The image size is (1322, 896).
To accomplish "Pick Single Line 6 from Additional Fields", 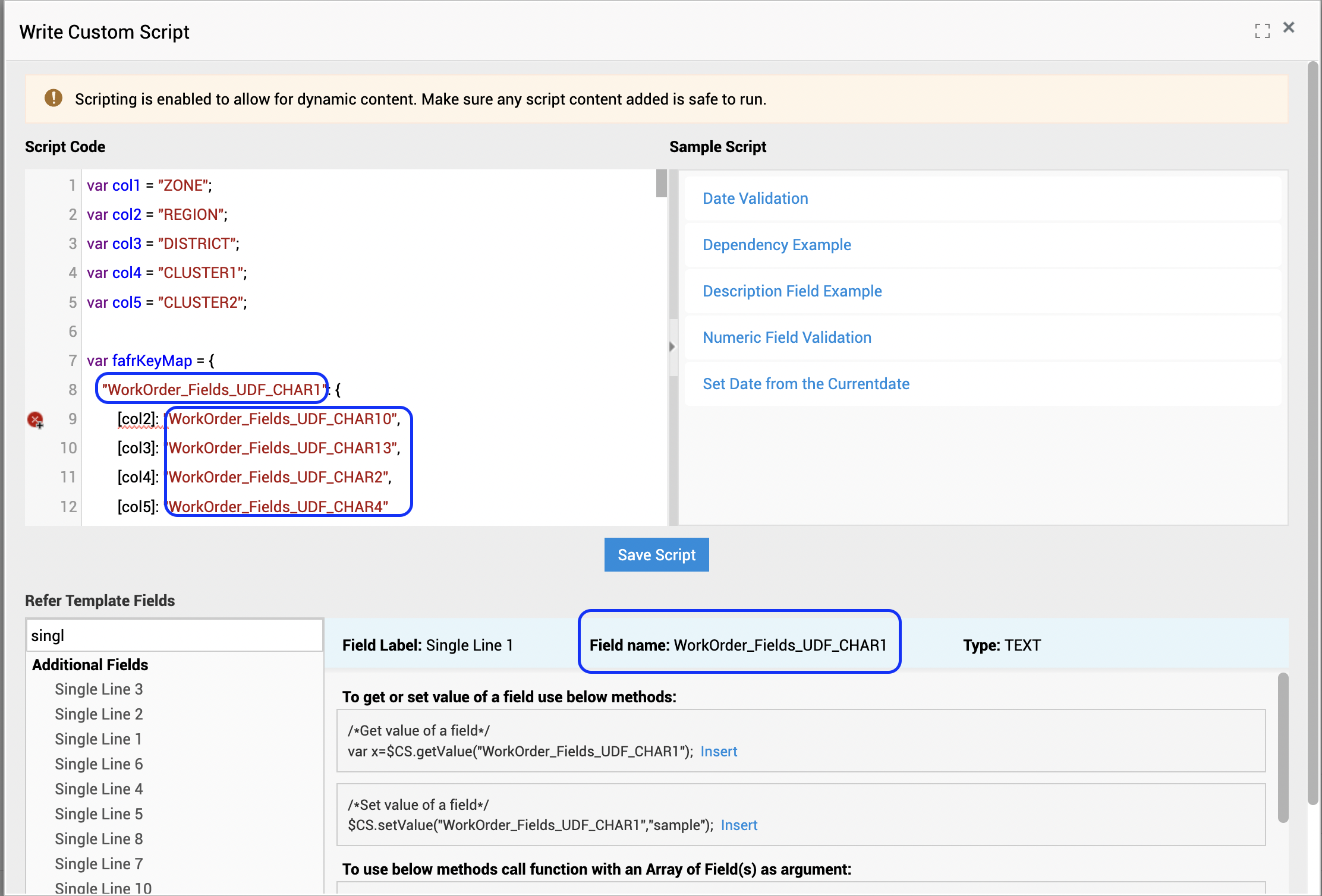I will click(99, 764).
